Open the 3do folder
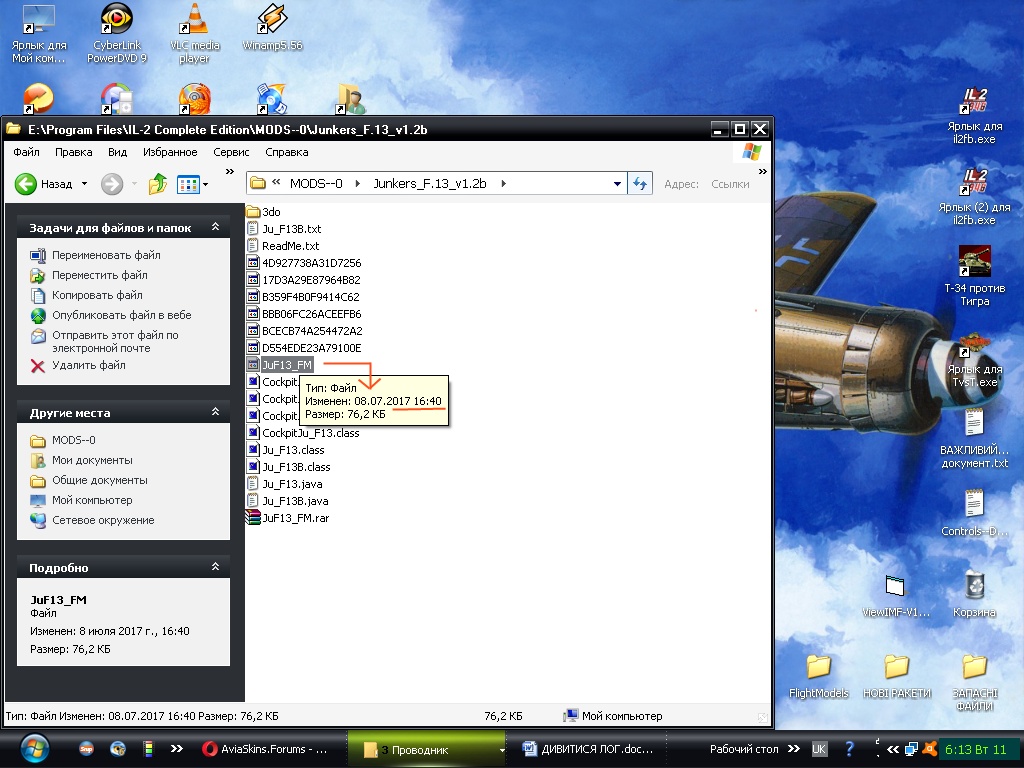 point(263,212)
